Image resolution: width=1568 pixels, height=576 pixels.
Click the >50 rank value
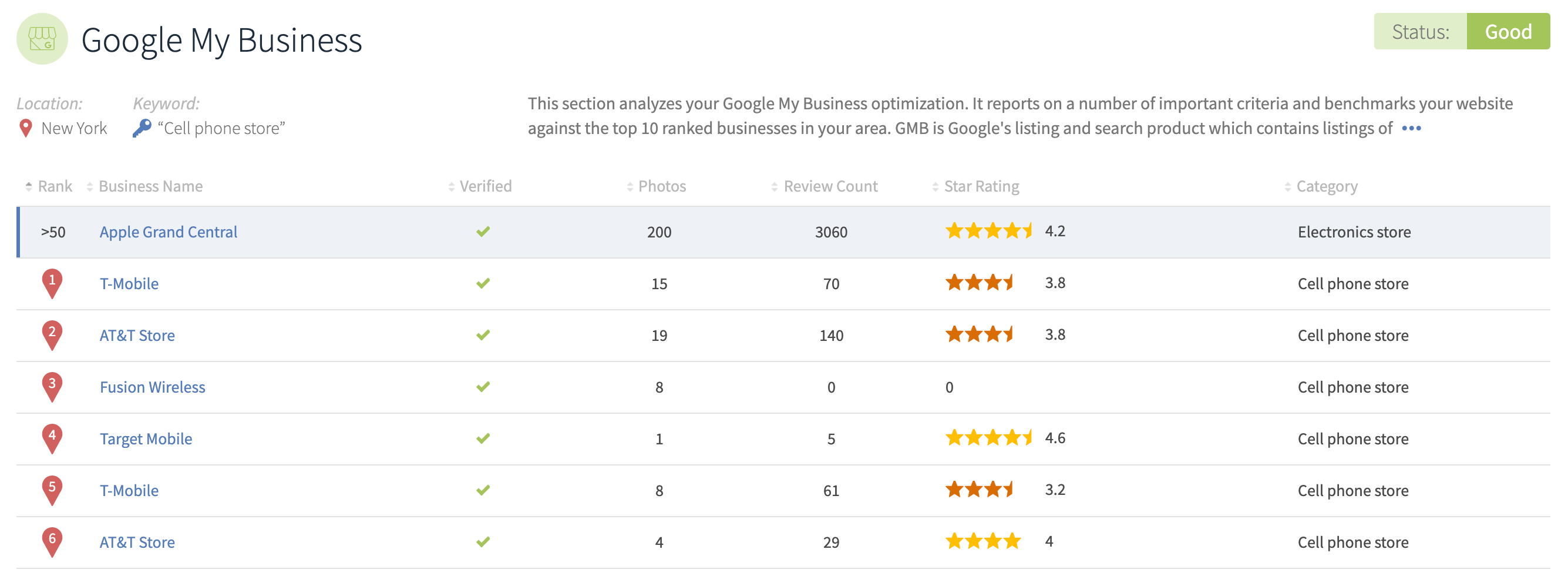point(53,232)
